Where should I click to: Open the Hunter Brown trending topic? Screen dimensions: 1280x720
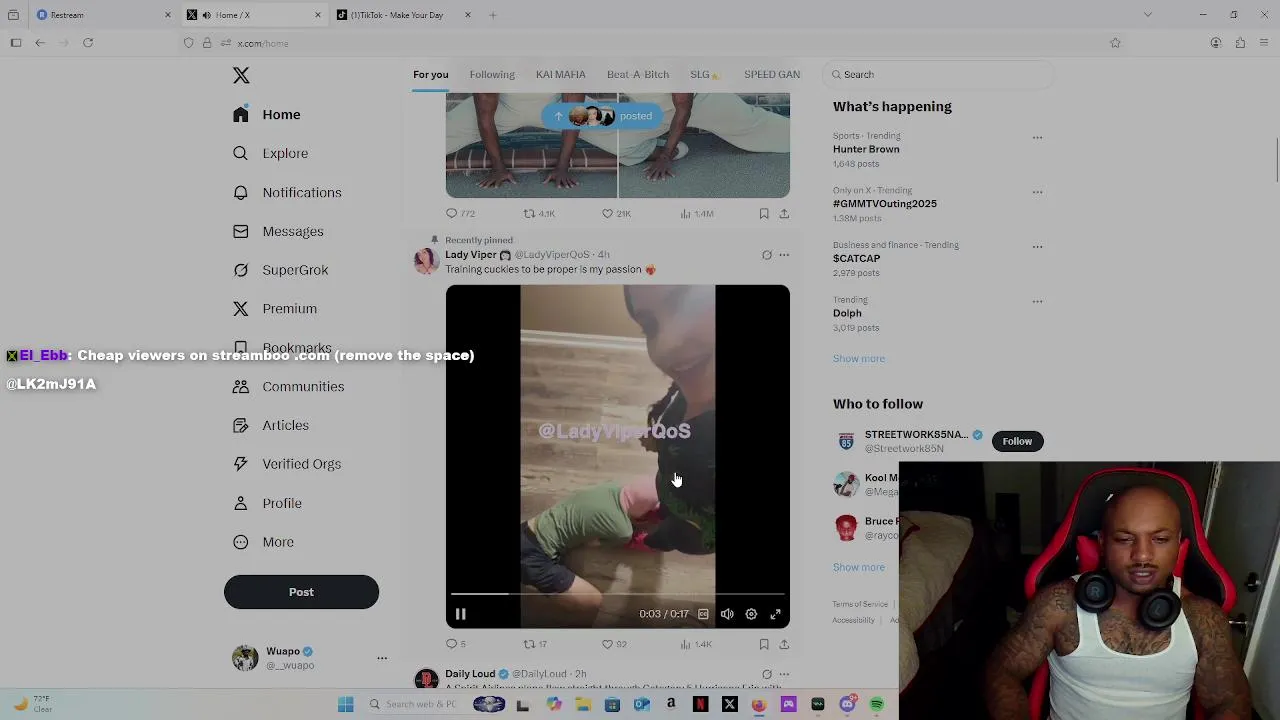coord(866,149)
